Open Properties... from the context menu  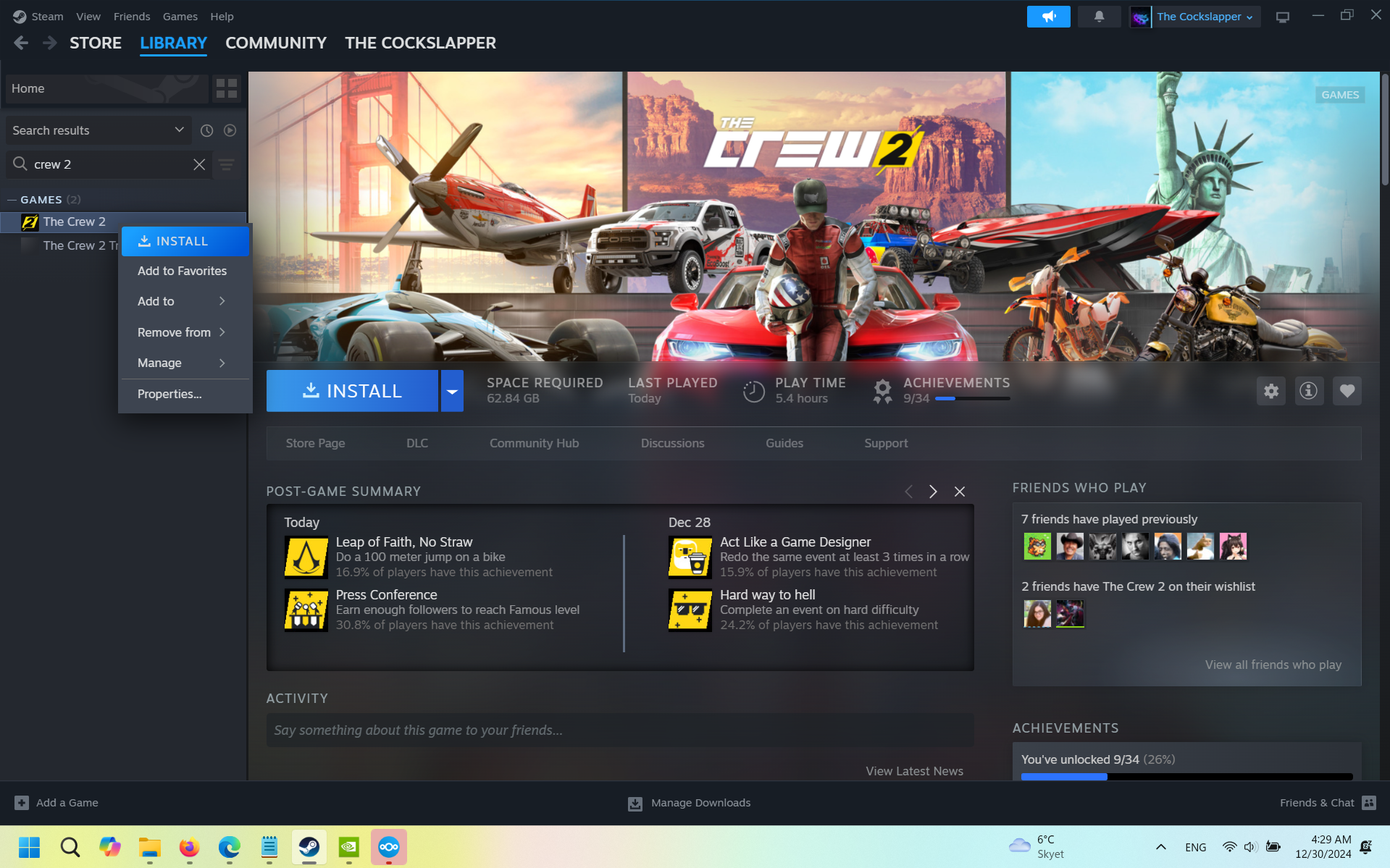185,394
